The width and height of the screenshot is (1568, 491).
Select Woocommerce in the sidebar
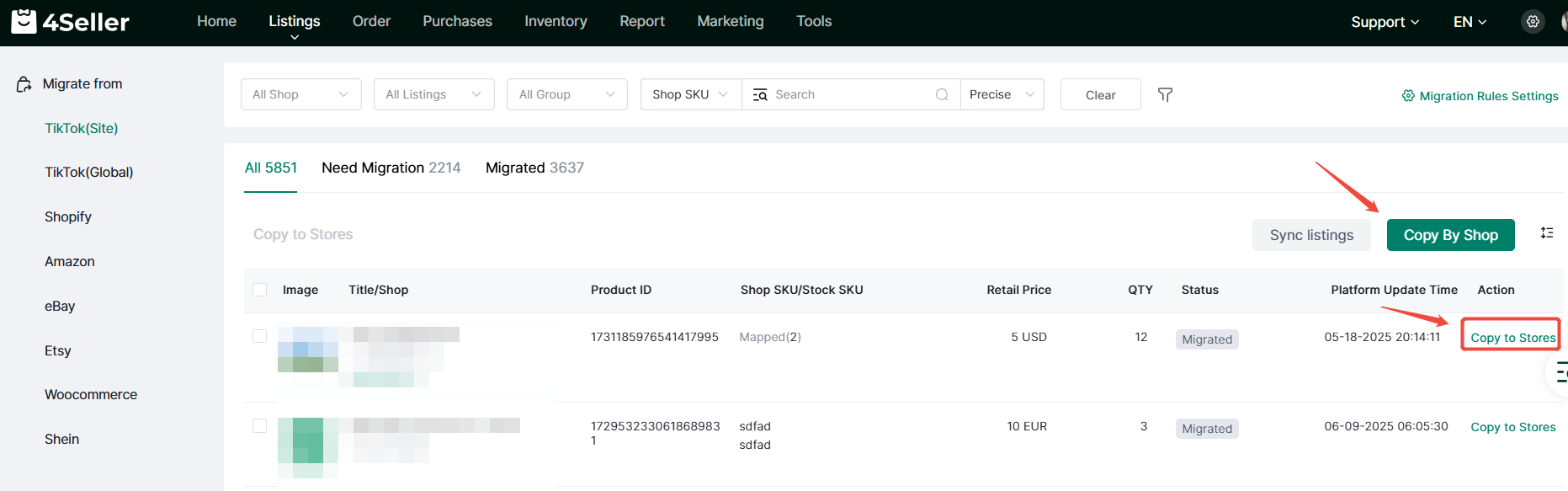[91, 394]
